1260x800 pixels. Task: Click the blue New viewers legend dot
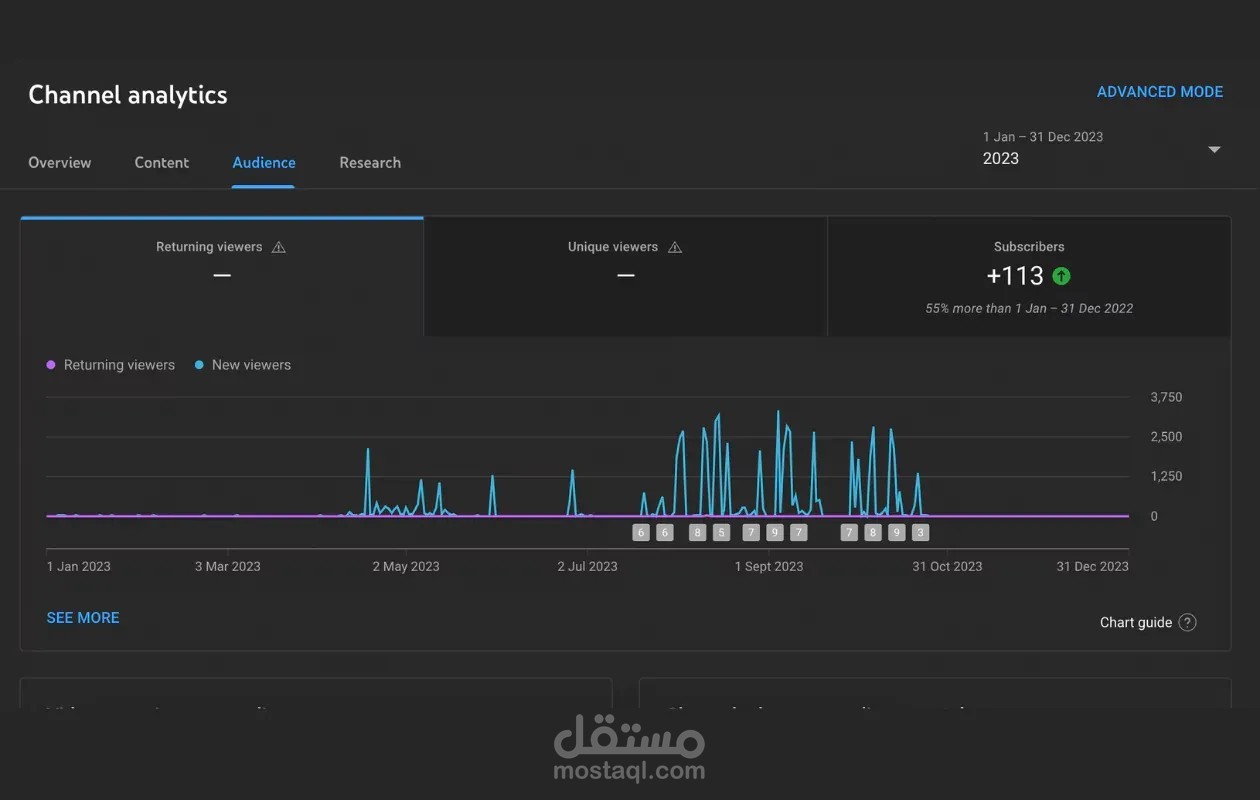point(199,365)
